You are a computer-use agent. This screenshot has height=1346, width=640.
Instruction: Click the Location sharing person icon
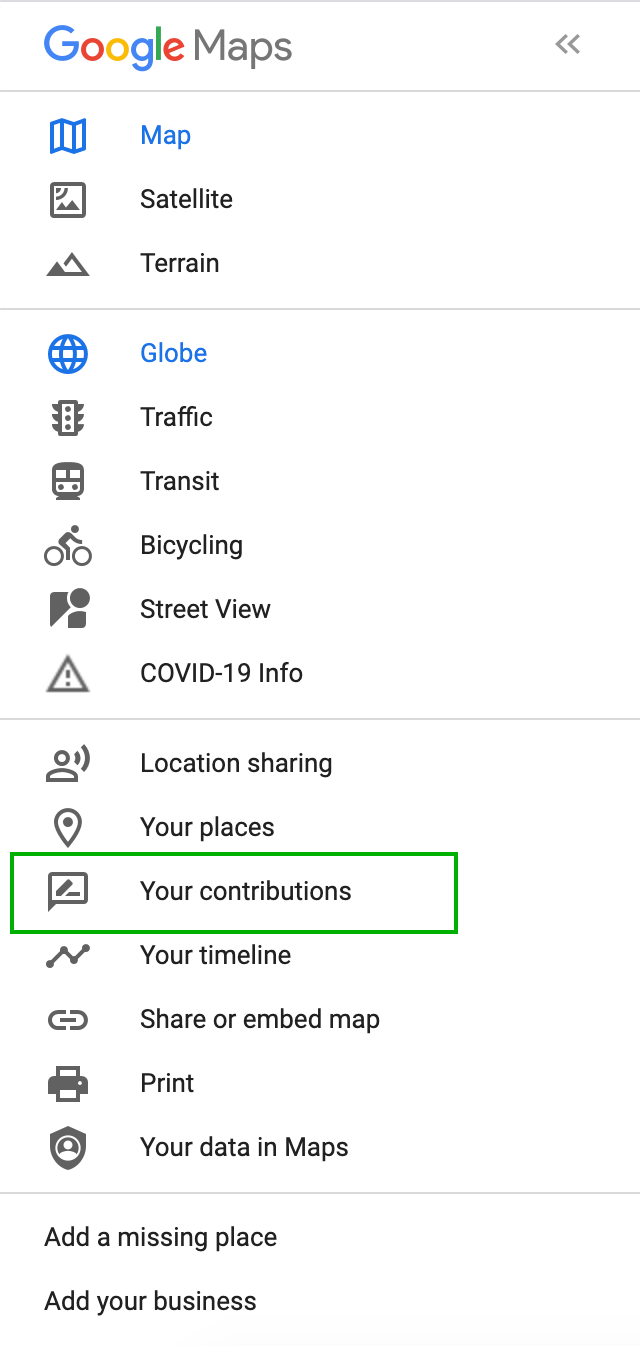click(68, 763)
